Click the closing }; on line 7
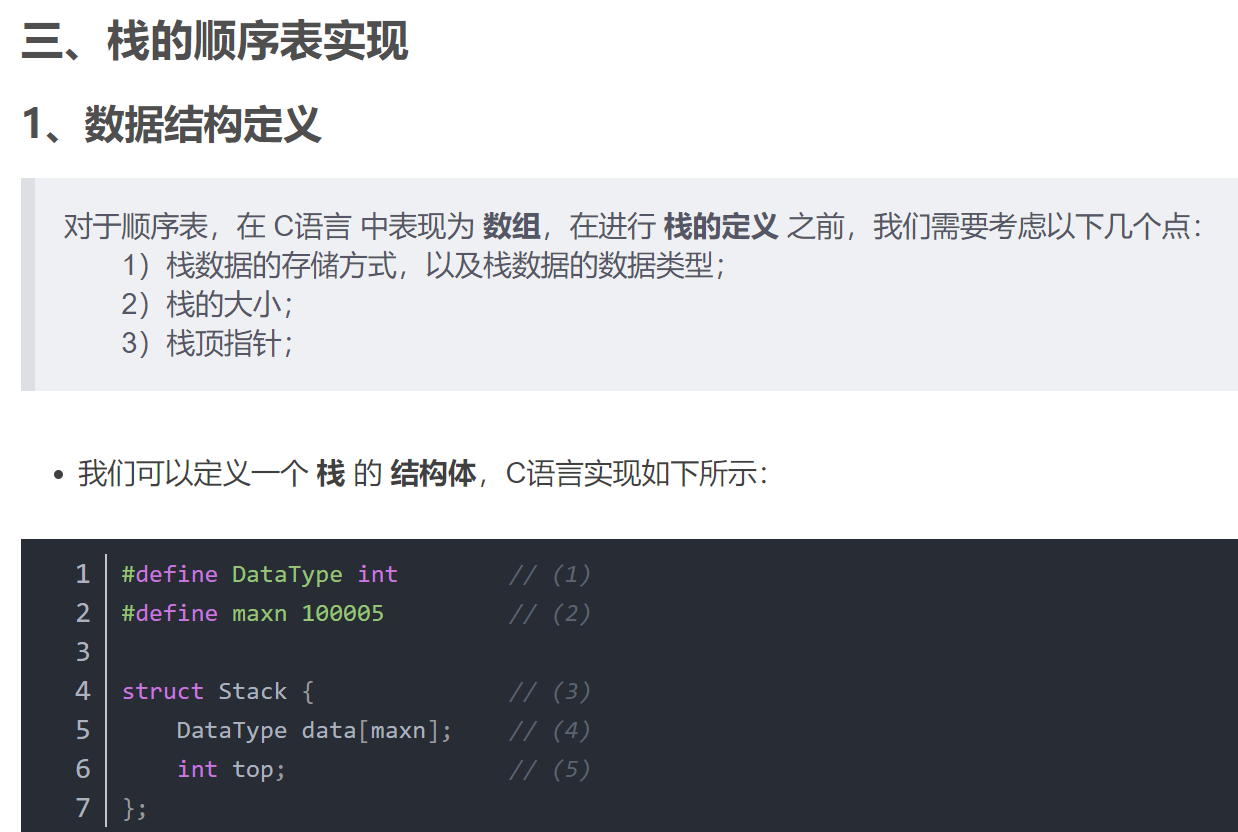The image size is (1238, 832). (x=134, y=808)
